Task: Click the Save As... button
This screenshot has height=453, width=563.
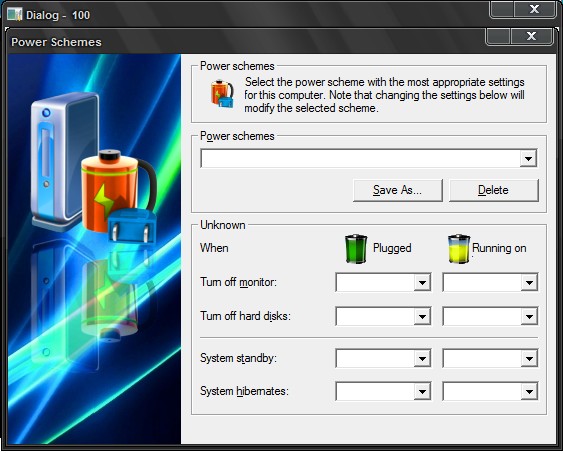Action: [x=397, y=190]
